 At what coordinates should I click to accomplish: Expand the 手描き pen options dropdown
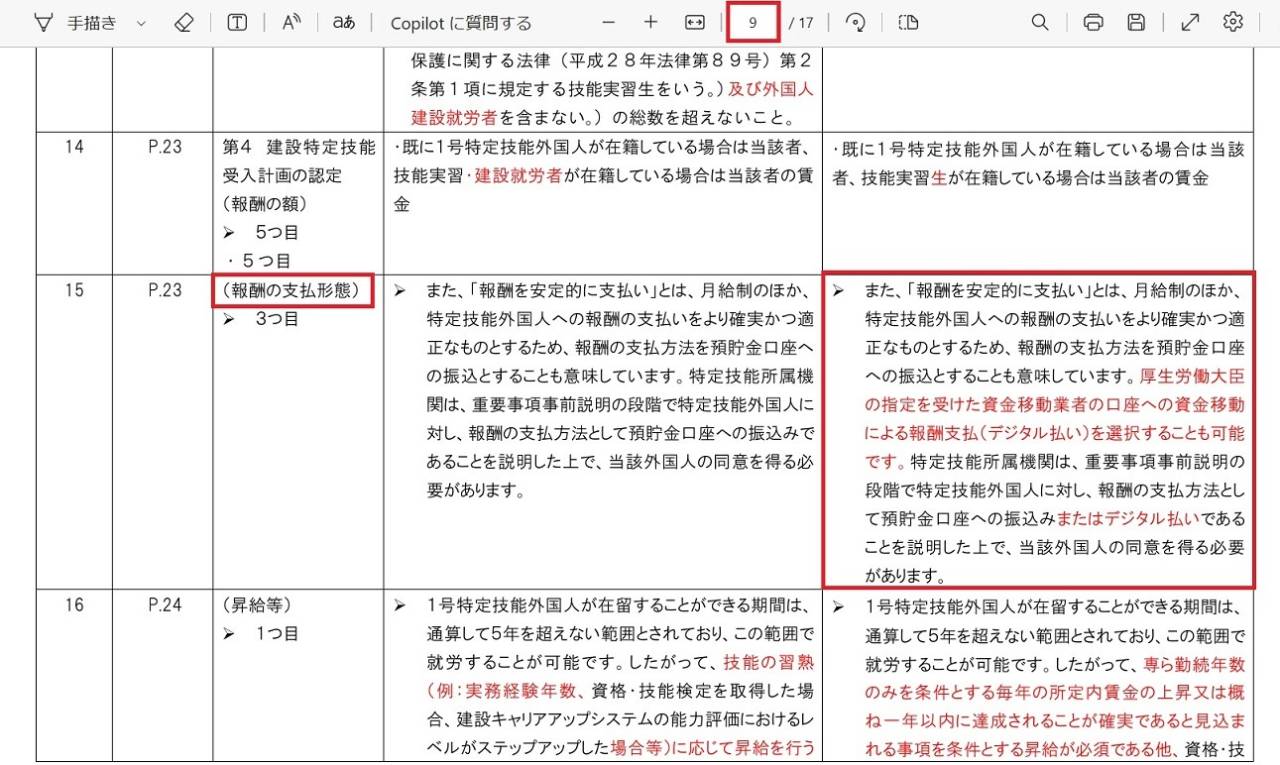140,23
